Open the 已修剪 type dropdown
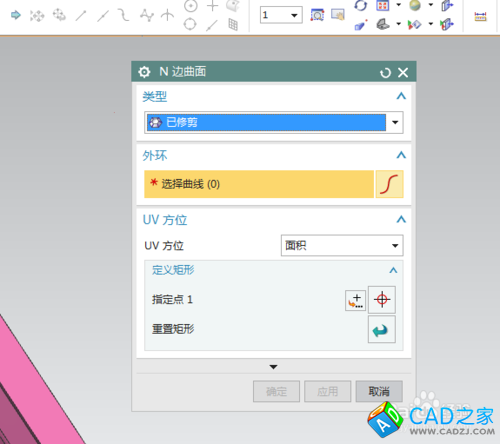This screenshot has width=500, height=444. pyautogui.click(x=274, y=122)
